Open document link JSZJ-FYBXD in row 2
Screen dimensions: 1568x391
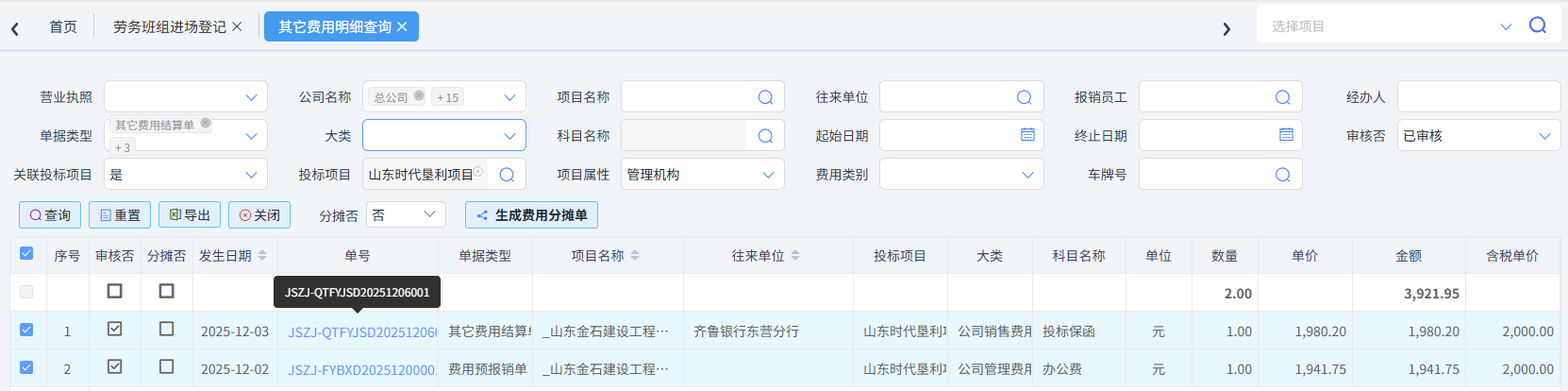point(361,369)
